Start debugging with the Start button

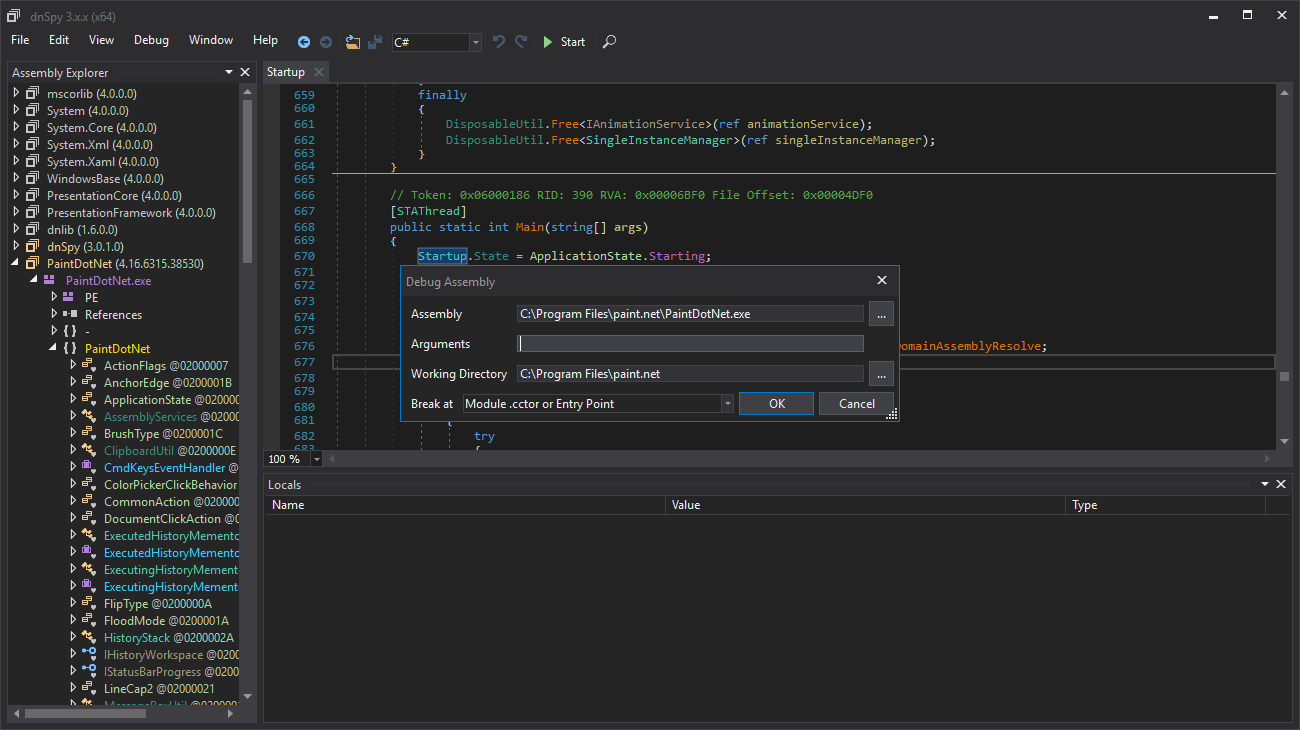pyautogui.click(x=564, y=42)
